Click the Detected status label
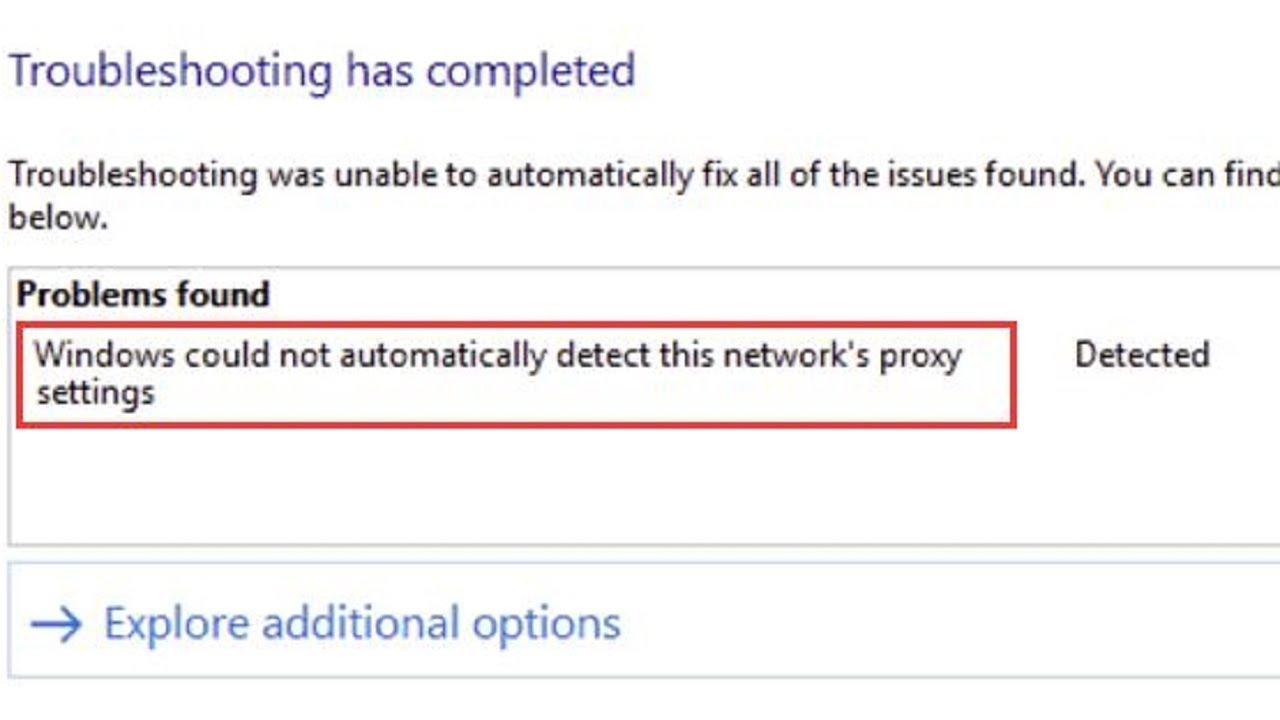The width and height of the screenshot is (1280, 720). 1142,355
